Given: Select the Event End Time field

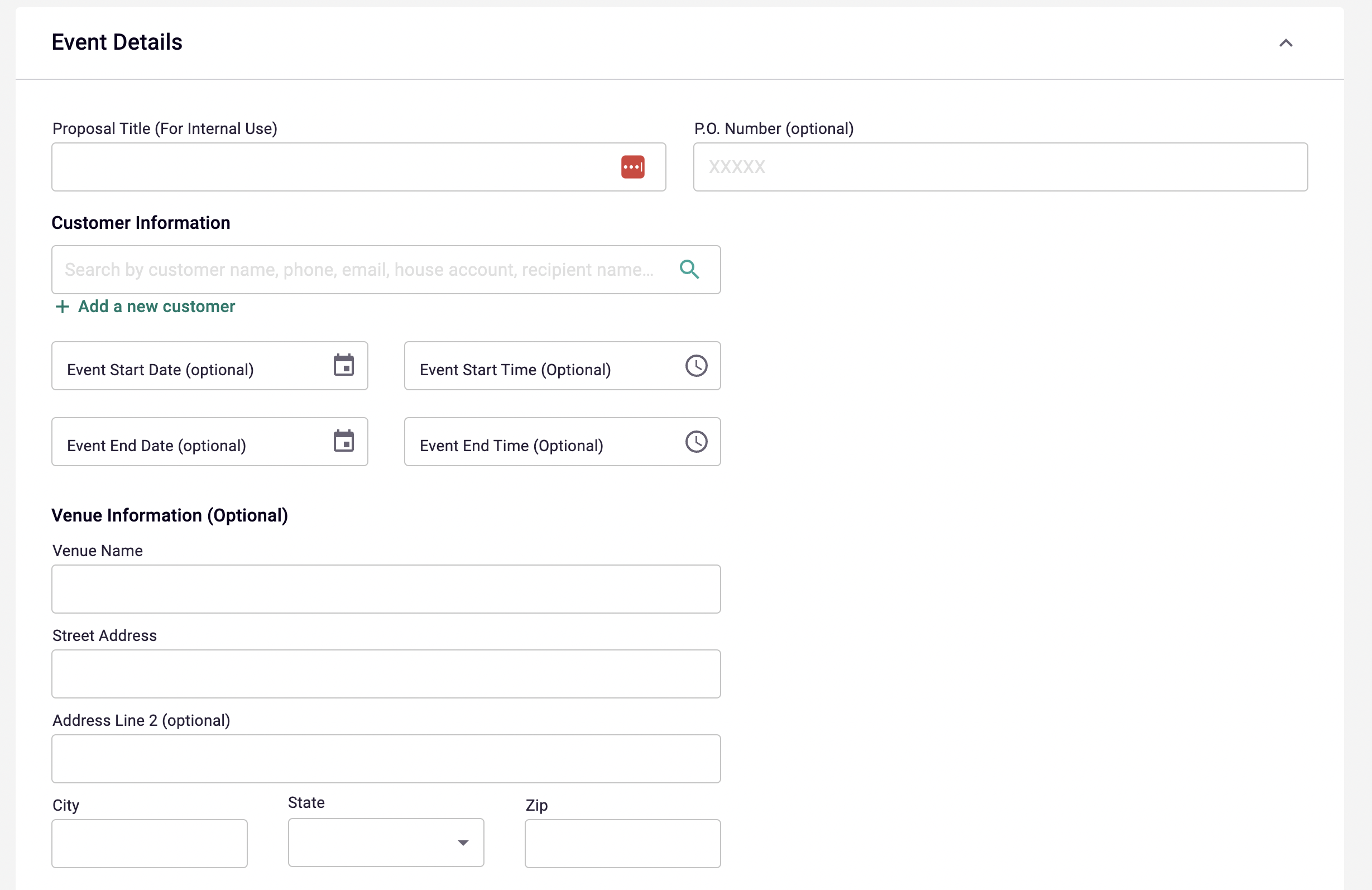Looking at the screenshot, I should [x=562, y=442].
